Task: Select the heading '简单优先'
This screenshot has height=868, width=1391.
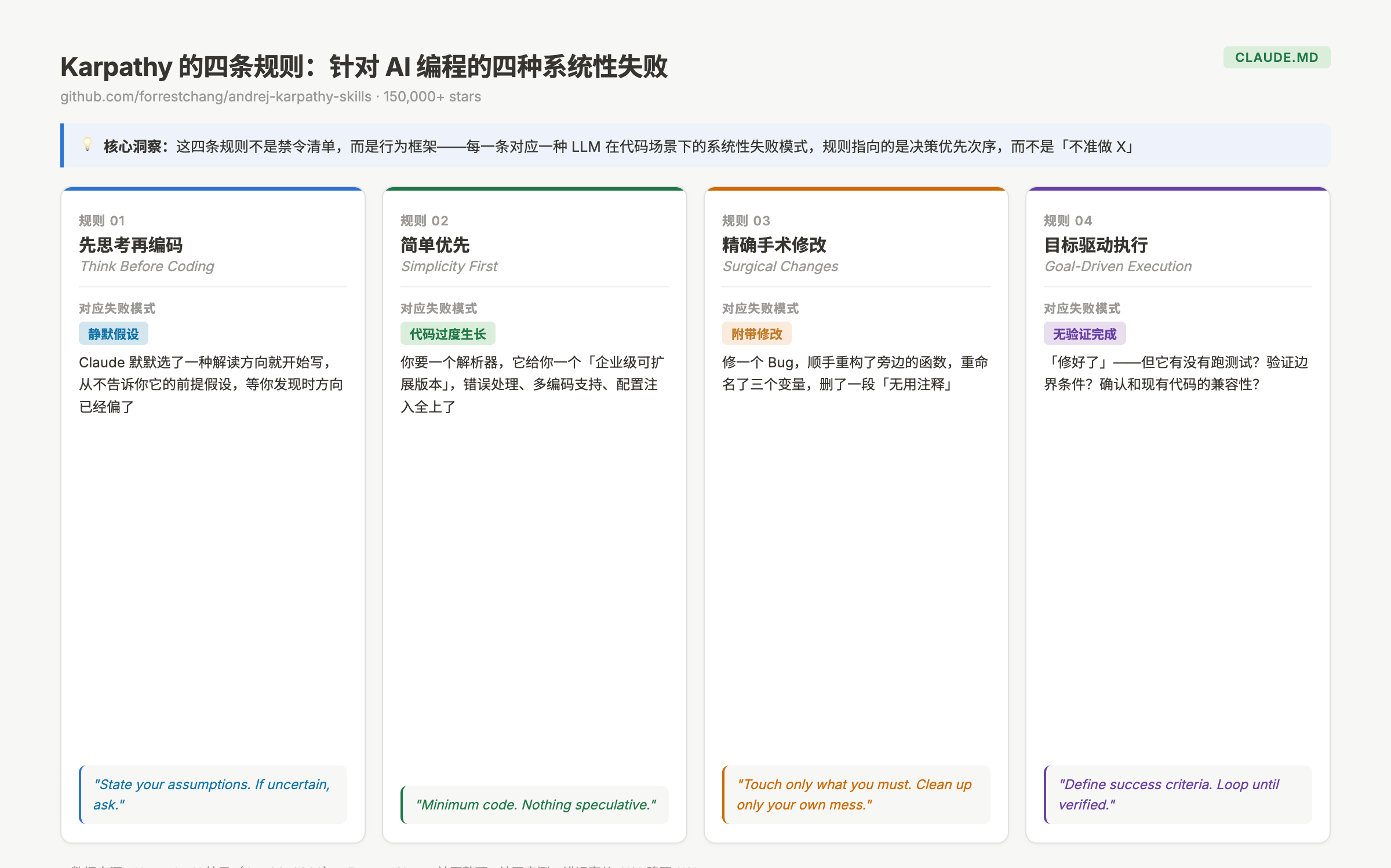Action: click(x=435, y=245)
